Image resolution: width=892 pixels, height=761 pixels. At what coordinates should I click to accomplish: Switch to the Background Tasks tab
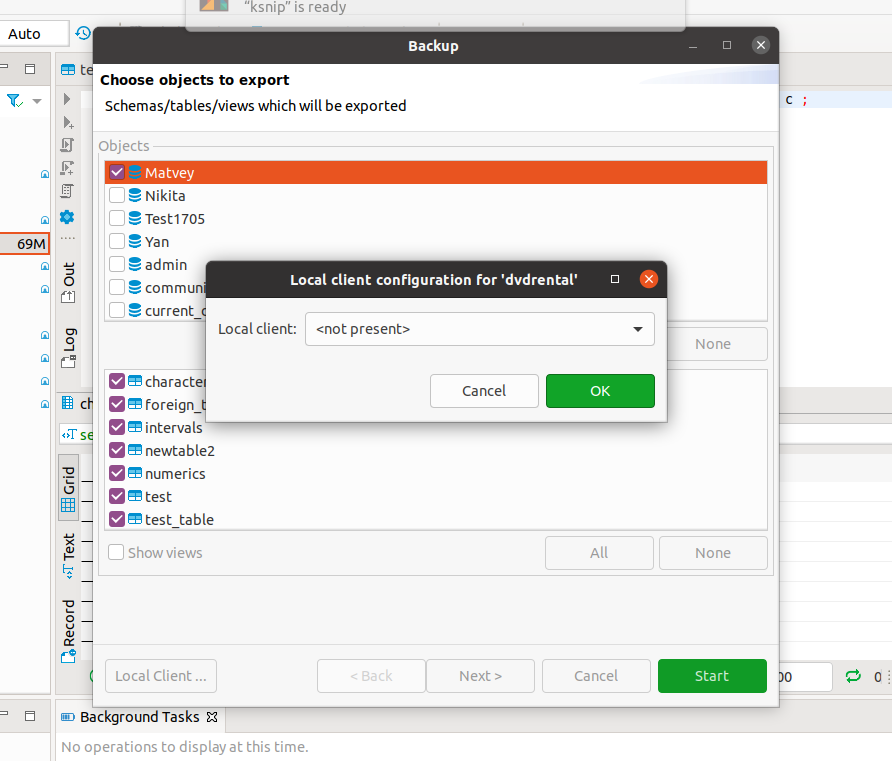pos(139,717)
